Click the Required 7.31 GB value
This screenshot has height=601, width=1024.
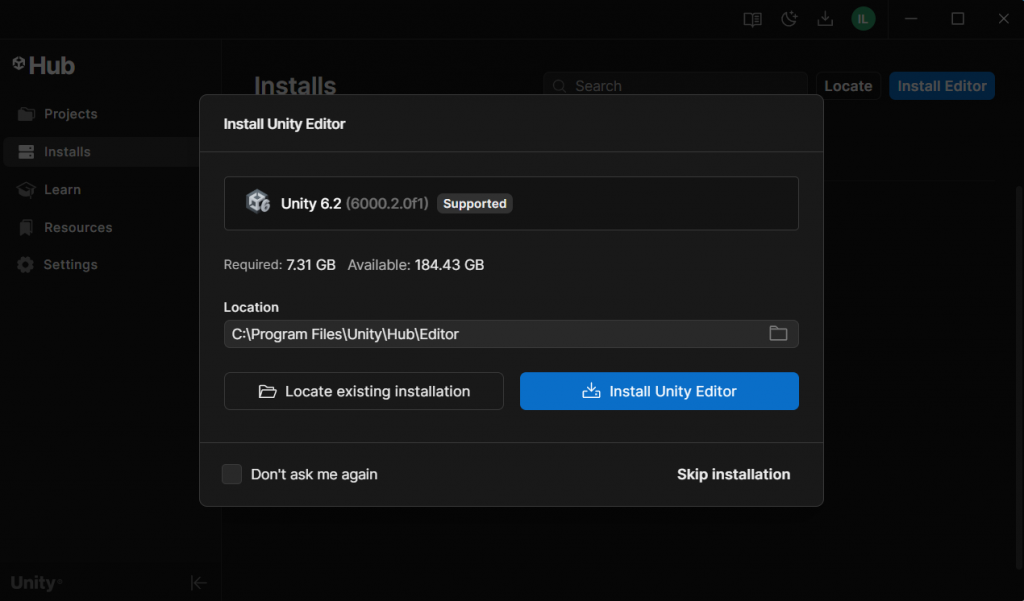(311, 265)
